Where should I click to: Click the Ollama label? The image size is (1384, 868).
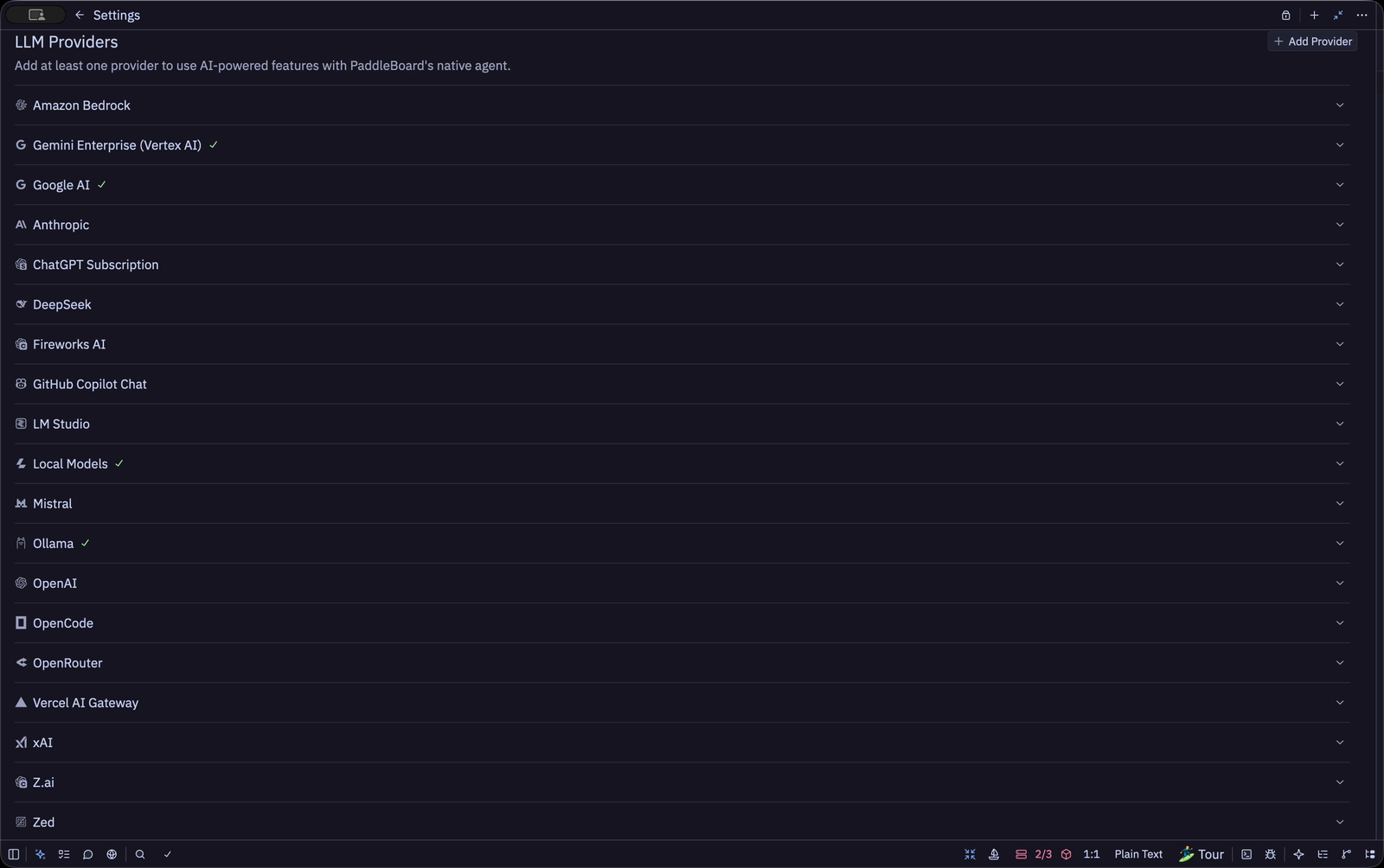(53, 544)
